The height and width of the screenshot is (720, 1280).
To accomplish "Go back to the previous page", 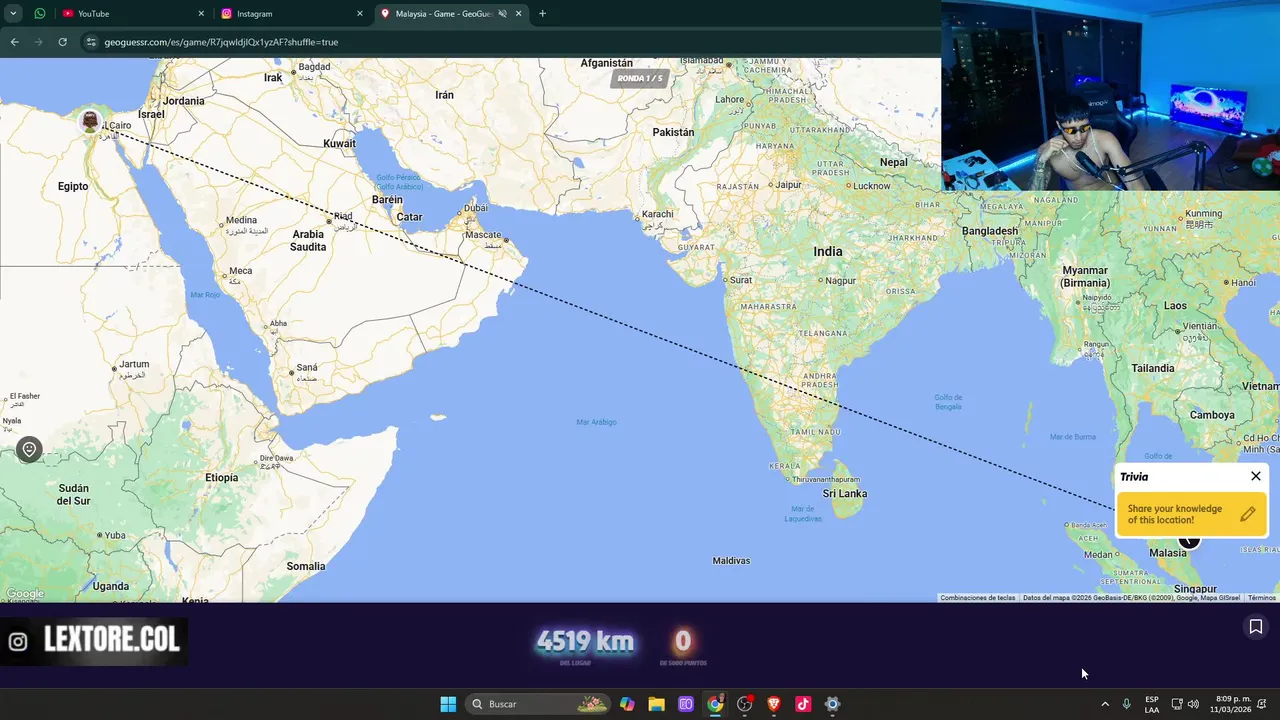I will (15, 42).
